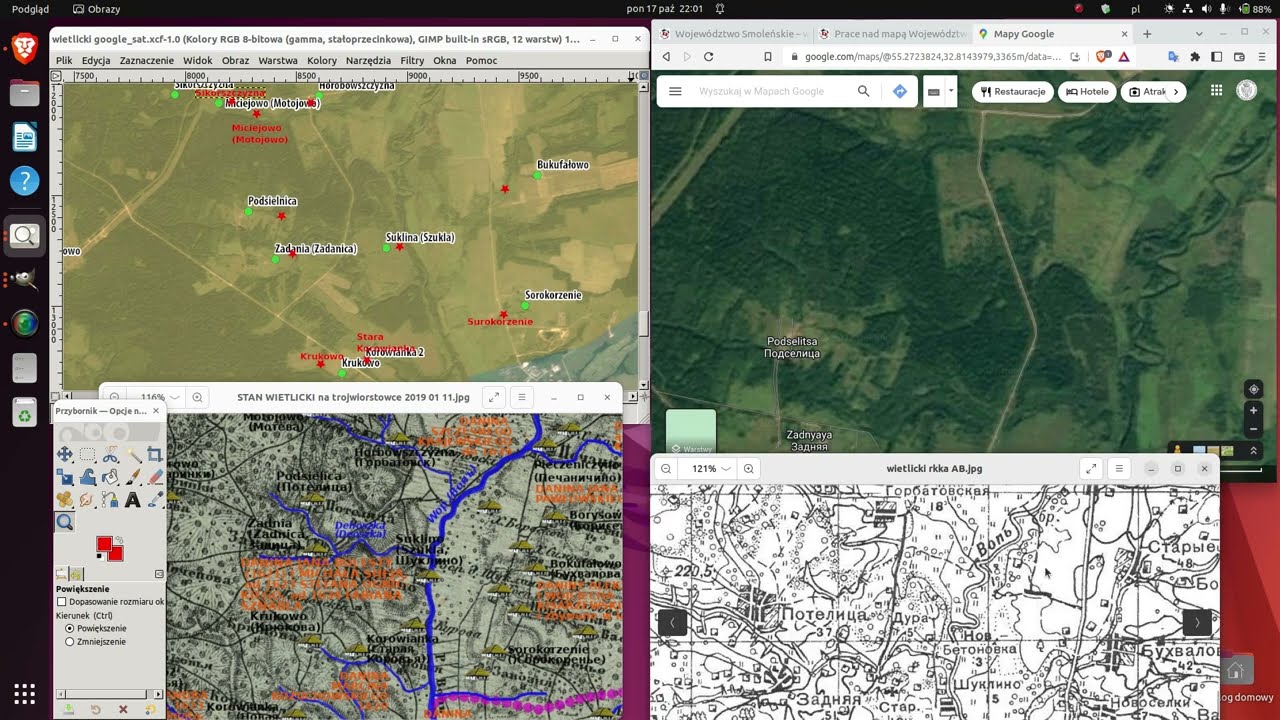This screenshot has height=720, width=1280.
Task: Zoom out on Google Maps
Action: click(x=1254, y=429)
